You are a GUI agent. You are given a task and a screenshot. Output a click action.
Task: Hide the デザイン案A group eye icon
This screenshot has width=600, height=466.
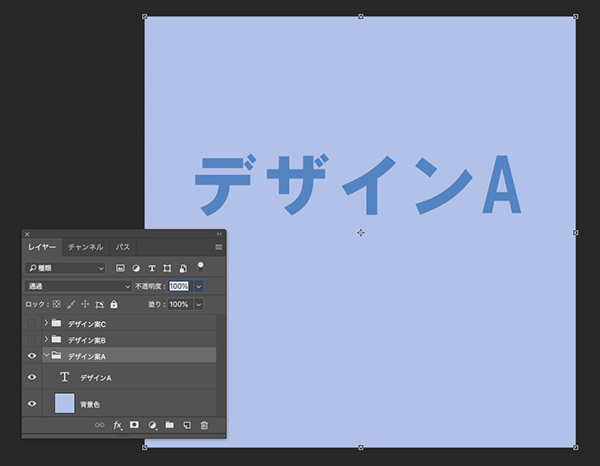tap(32, 356)
